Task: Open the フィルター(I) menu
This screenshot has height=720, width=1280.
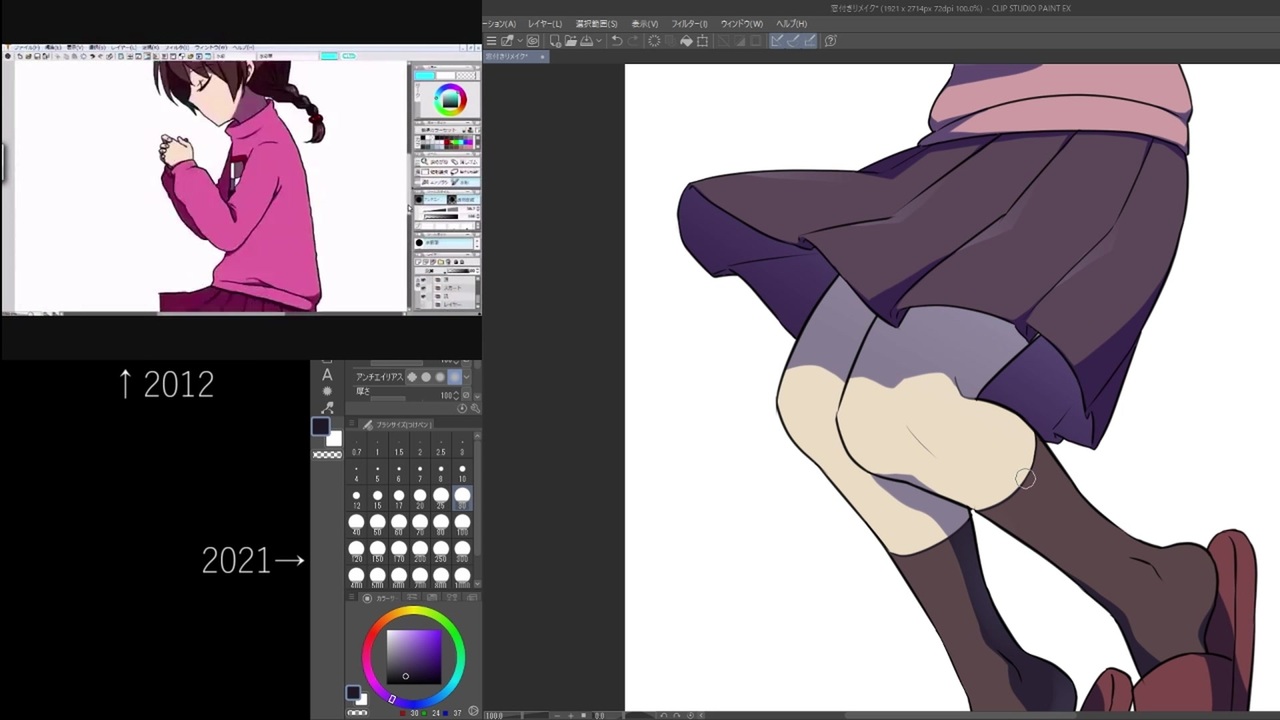Action: 690,24
